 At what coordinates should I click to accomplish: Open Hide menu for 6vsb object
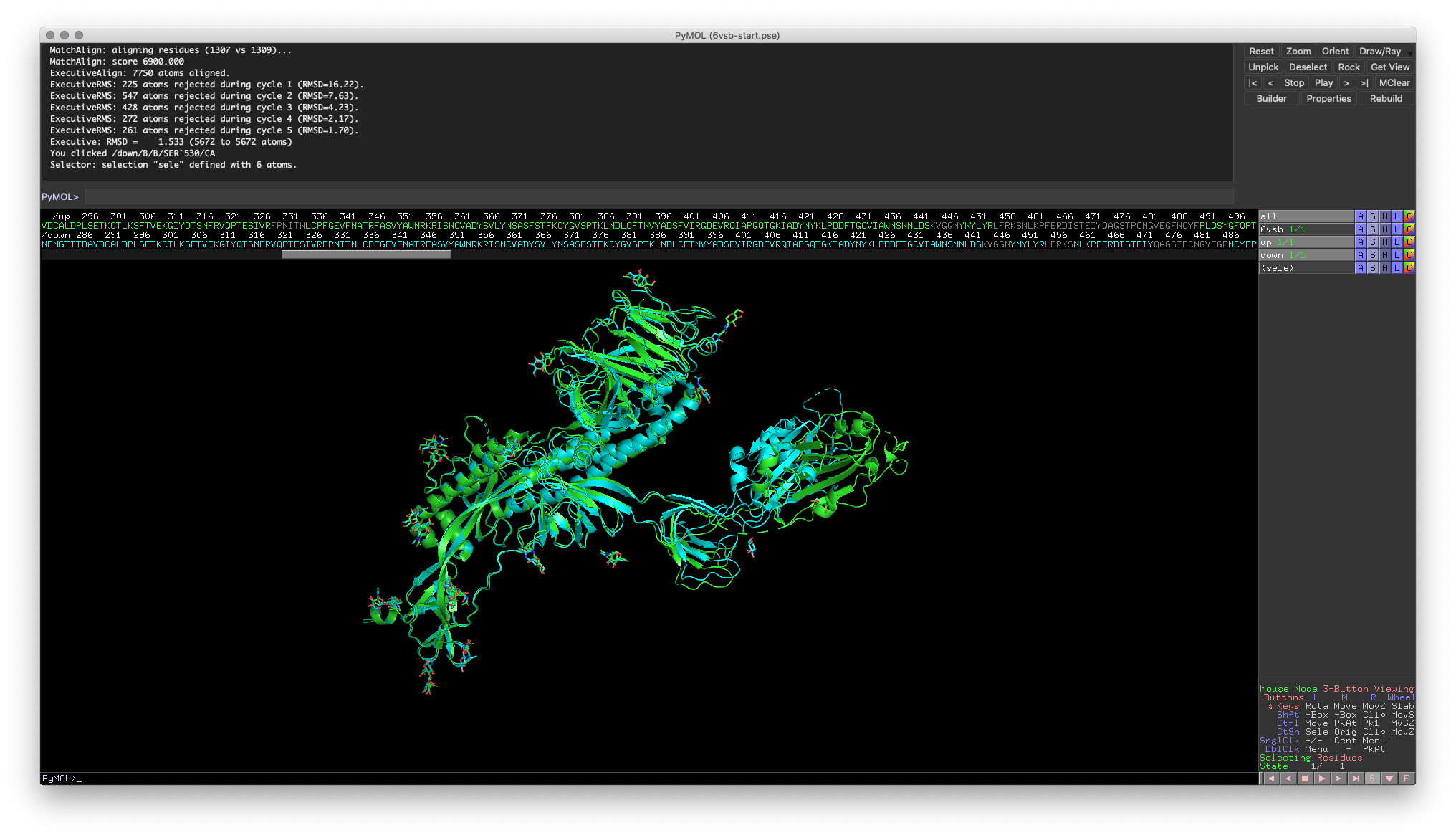pos(1384,229)
